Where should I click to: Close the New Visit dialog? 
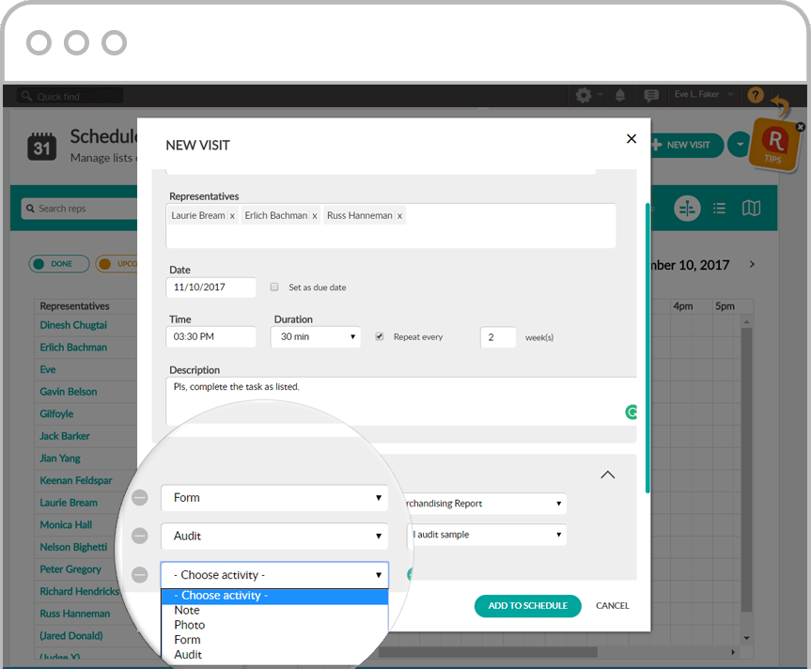click(x=631, y=139)
